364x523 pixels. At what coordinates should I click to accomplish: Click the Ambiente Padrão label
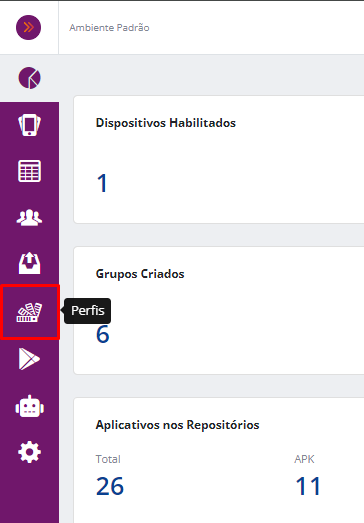[x=109, y=28]
